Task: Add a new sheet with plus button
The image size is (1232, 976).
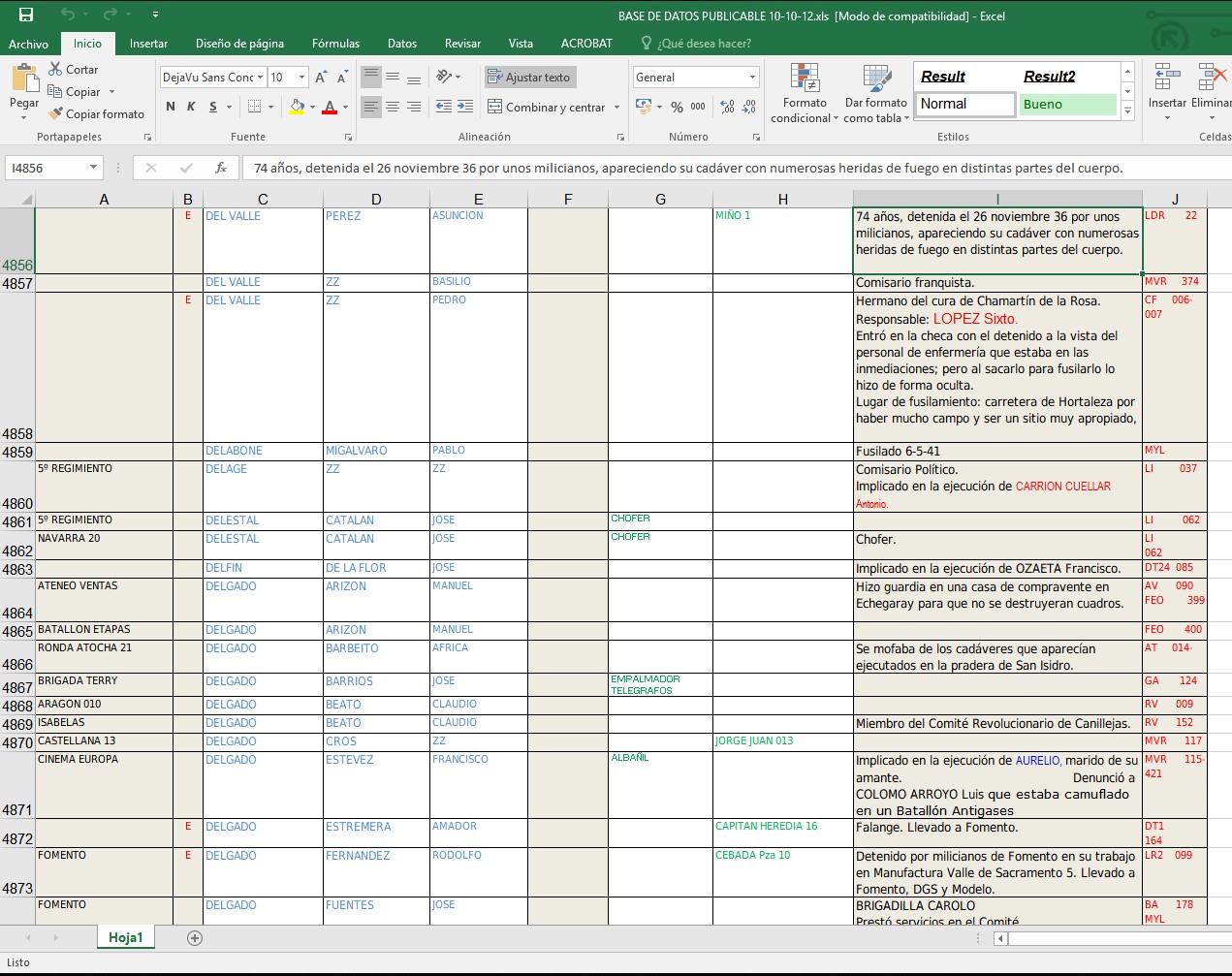Action: [195, 937]
